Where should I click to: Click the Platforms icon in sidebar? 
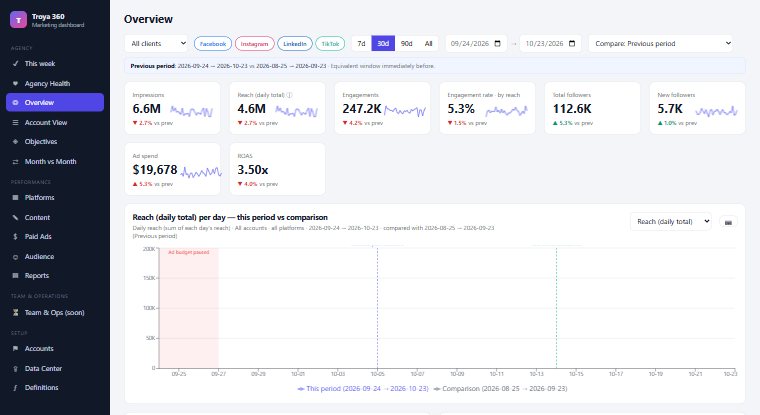(16, 198)
